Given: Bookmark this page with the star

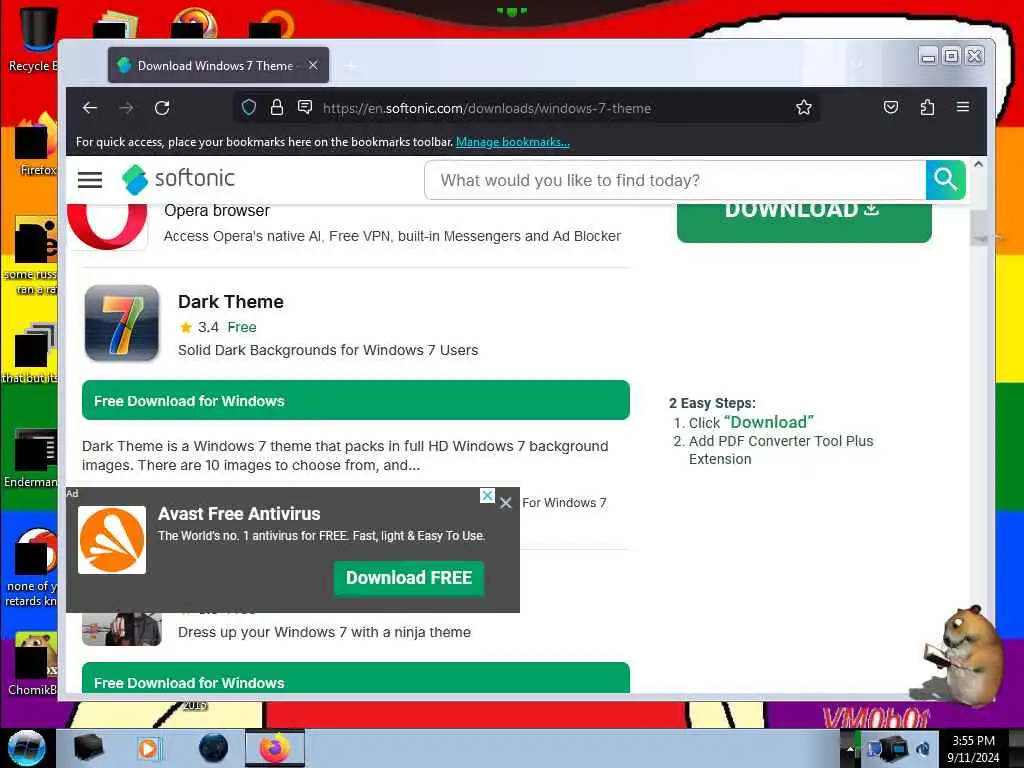Looking at the screenshot, I should [804, 107].
